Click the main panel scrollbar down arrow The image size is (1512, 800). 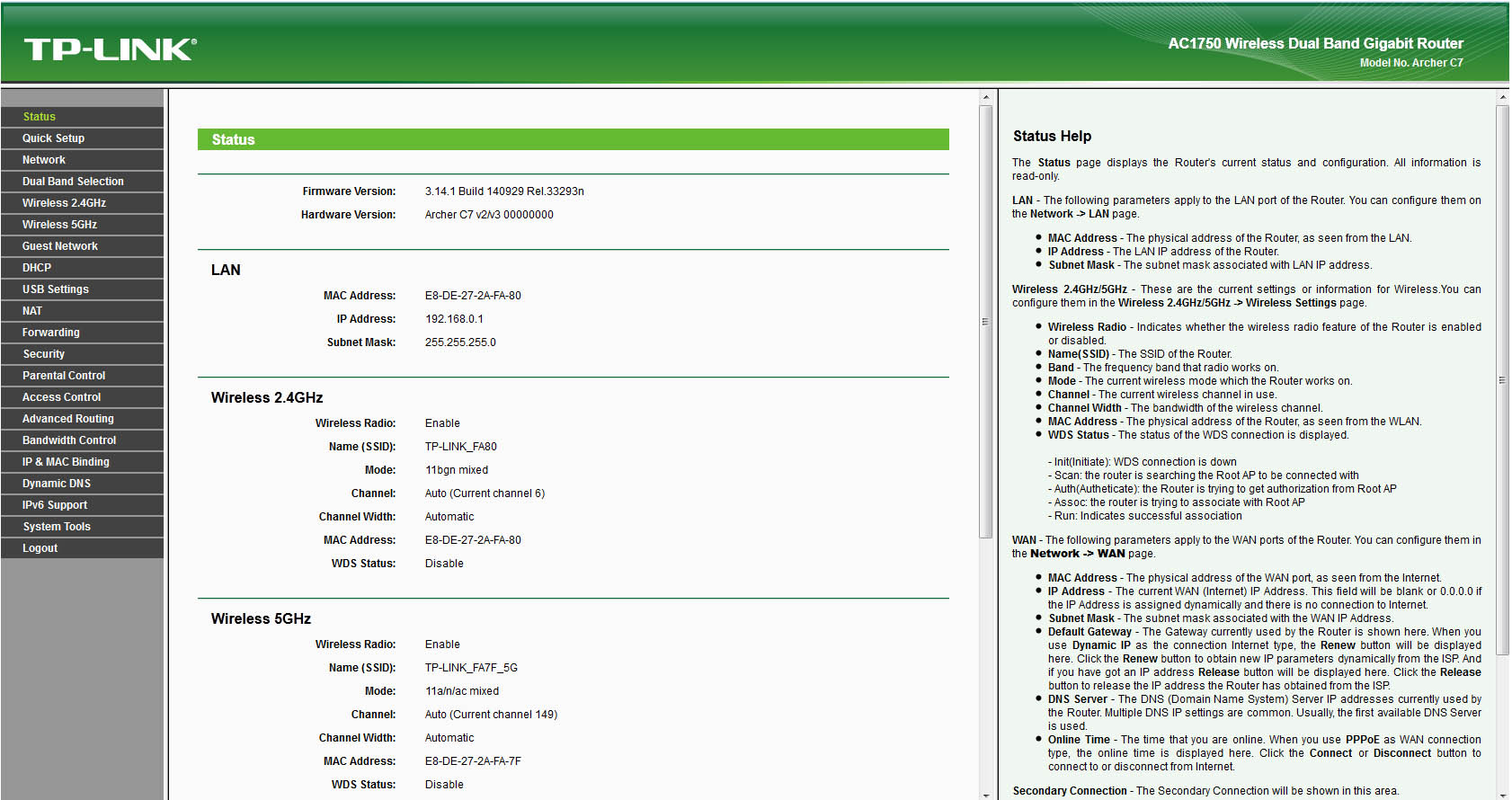click(986, 794)
